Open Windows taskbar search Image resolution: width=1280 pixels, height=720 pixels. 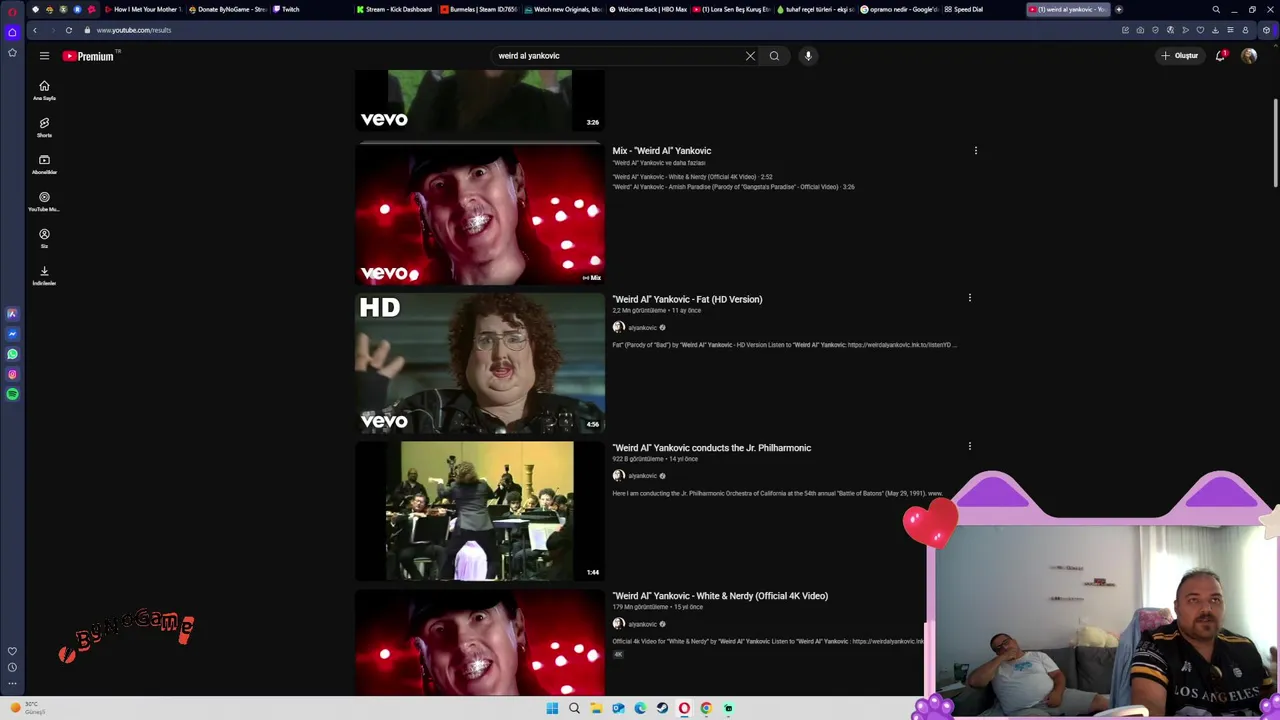574,708
